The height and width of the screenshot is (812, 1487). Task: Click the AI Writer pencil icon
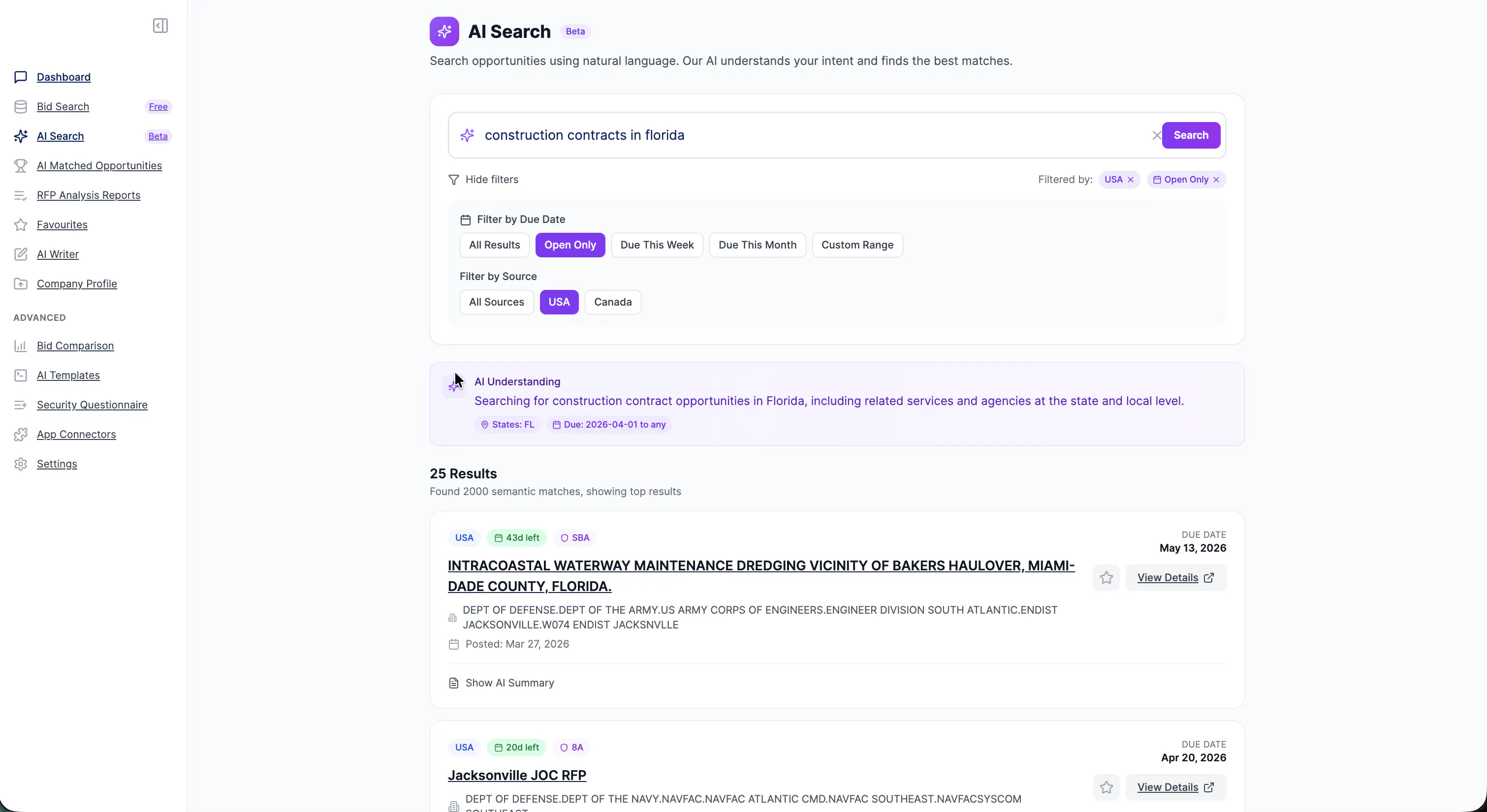coord(21,254)
